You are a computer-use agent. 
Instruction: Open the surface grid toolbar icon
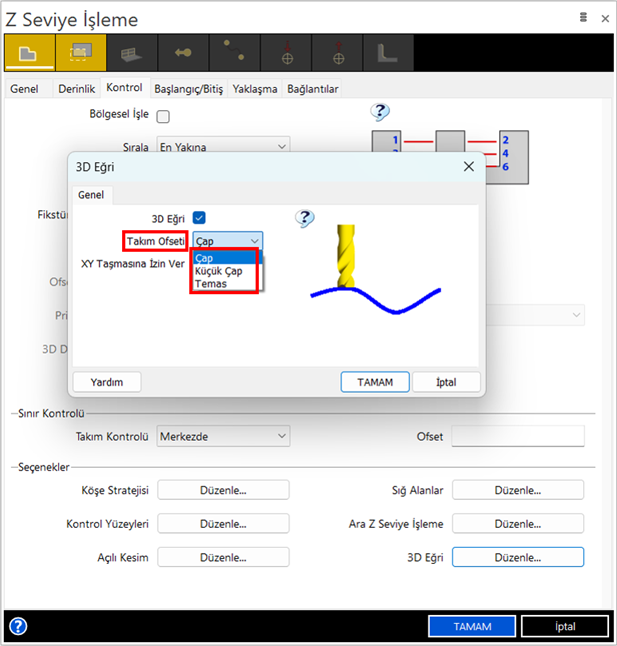tap(132, 53)
